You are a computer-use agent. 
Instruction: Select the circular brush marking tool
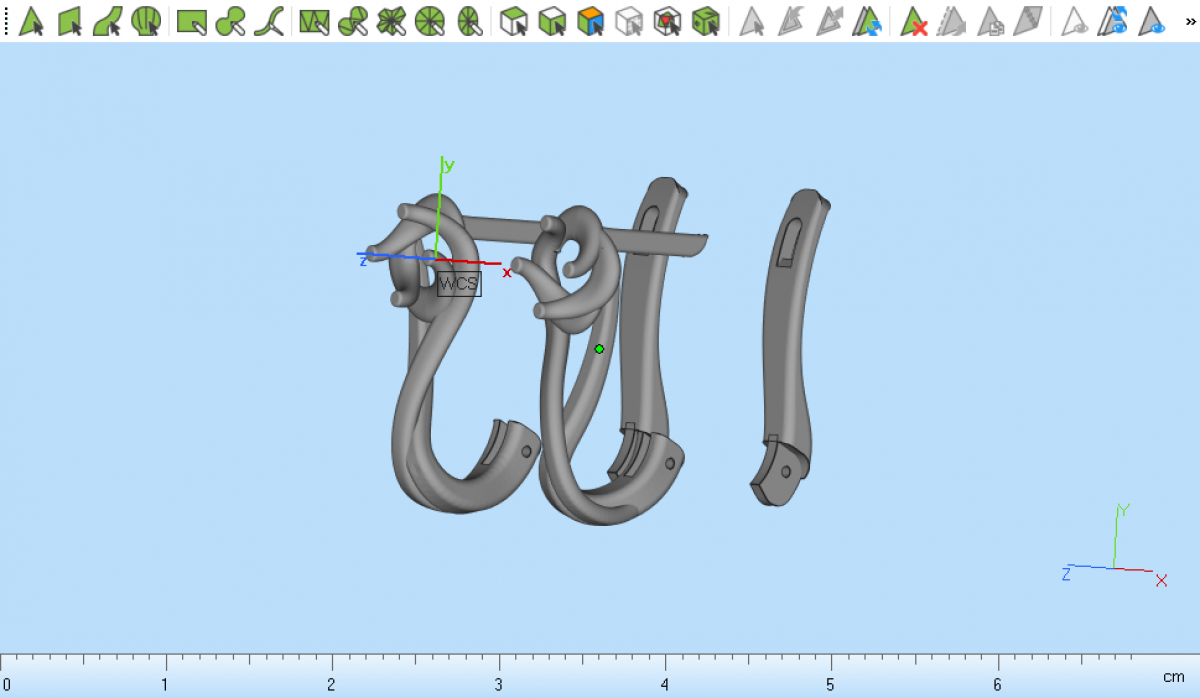point(230,21)
